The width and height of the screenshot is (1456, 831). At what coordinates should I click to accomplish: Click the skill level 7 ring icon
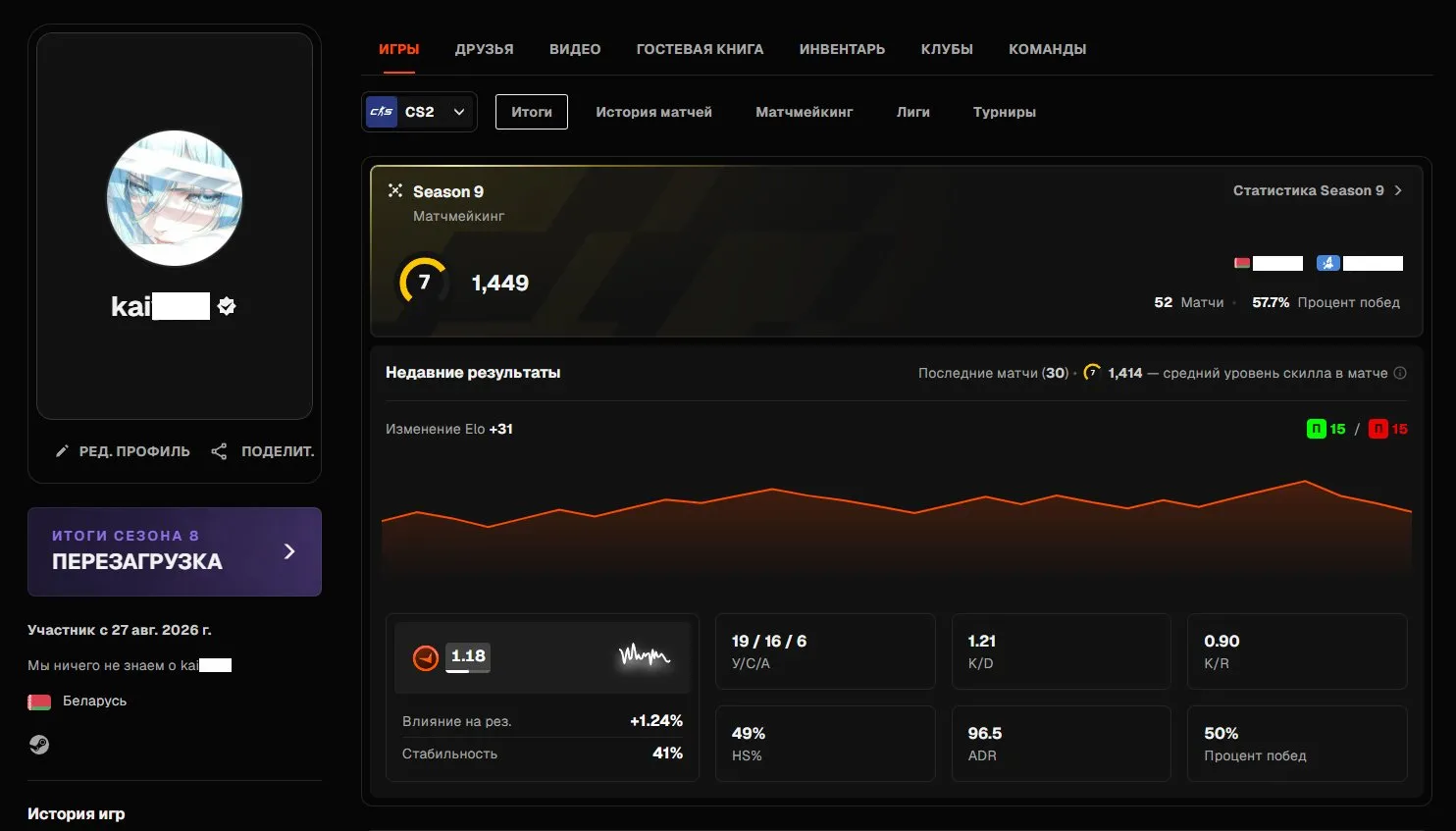pos(423,283)
